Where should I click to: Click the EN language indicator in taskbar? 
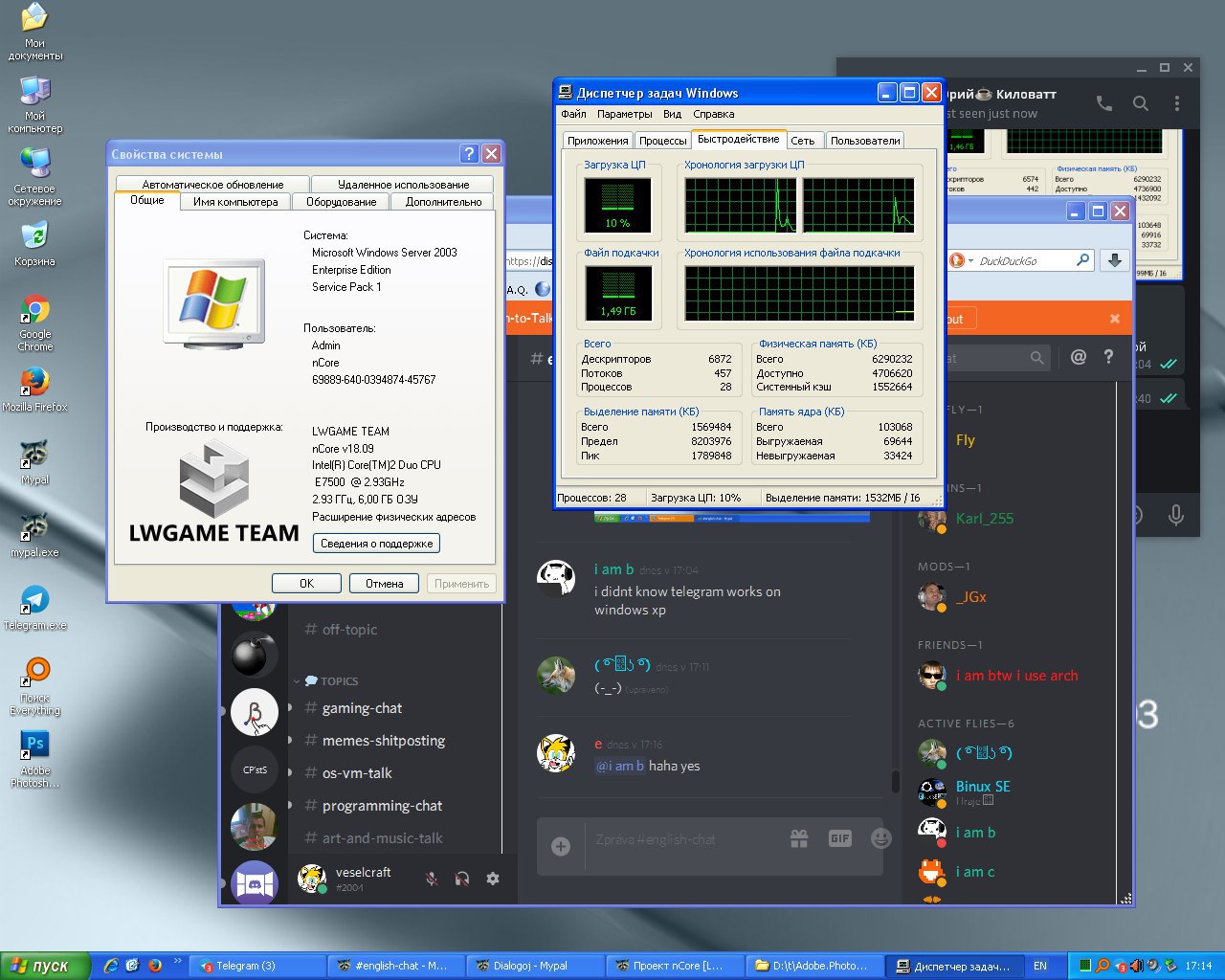click(1040, 966)
